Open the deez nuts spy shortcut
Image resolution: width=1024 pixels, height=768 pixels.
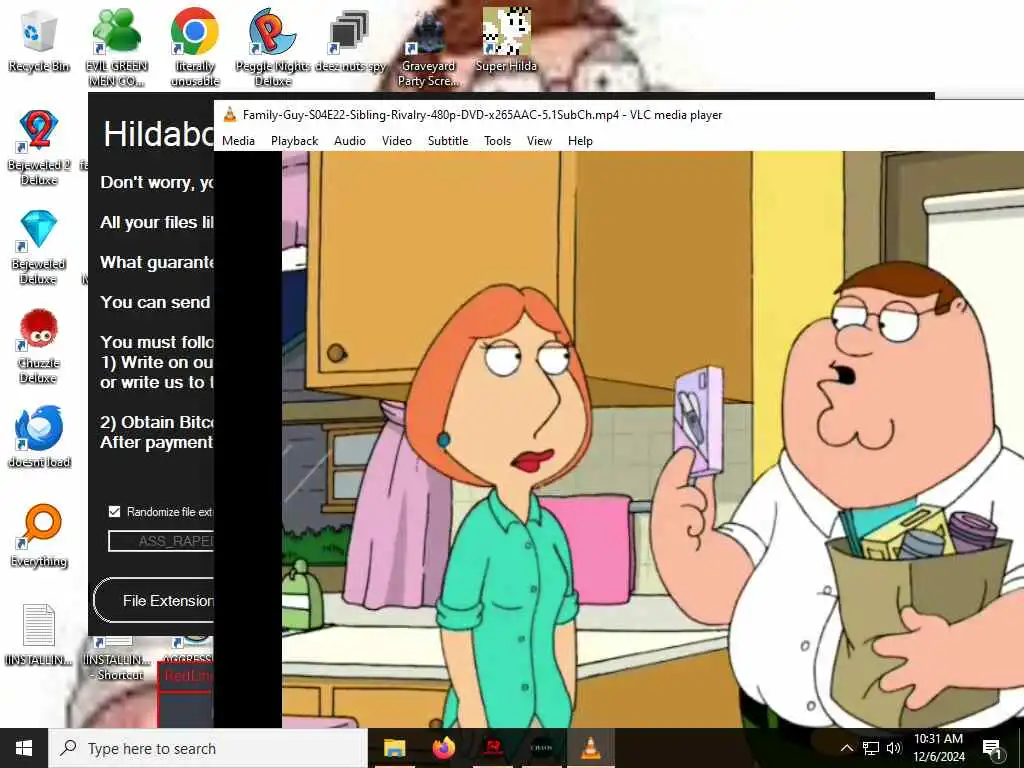pos(350,42)
